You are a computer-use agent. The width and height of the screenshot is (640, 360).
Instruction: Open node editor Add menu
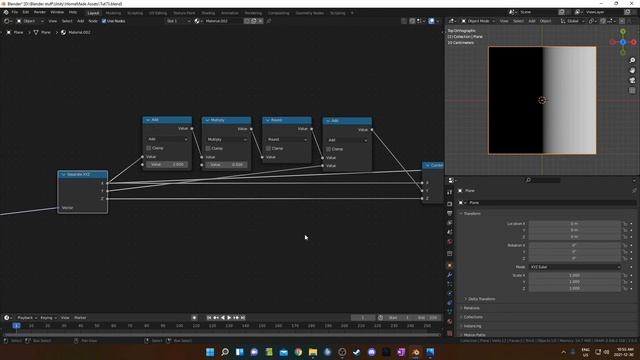pyautogui.click(x=80, y=21)
